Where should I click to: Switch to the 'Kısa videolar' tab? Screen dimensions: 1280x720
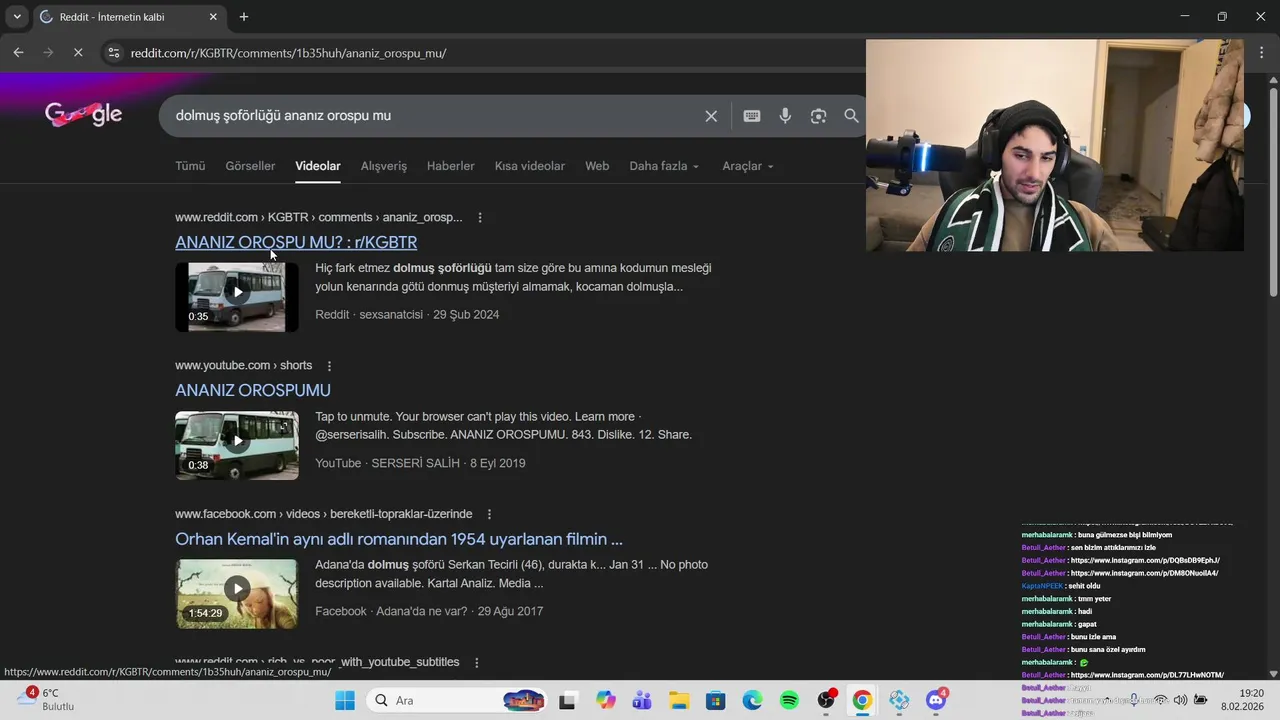530,166
